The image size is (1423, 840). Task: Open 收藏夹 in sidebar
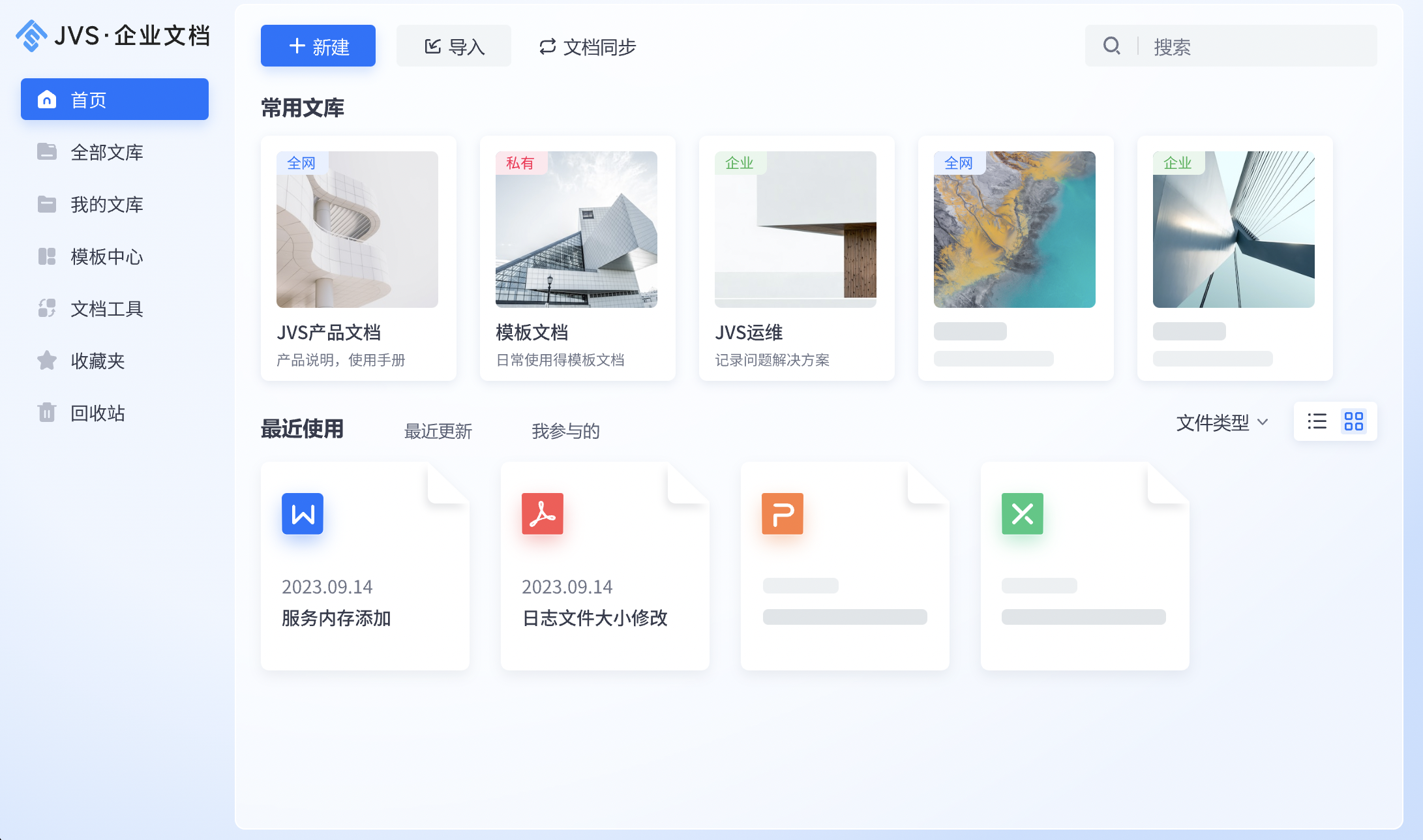pos(115,360)
